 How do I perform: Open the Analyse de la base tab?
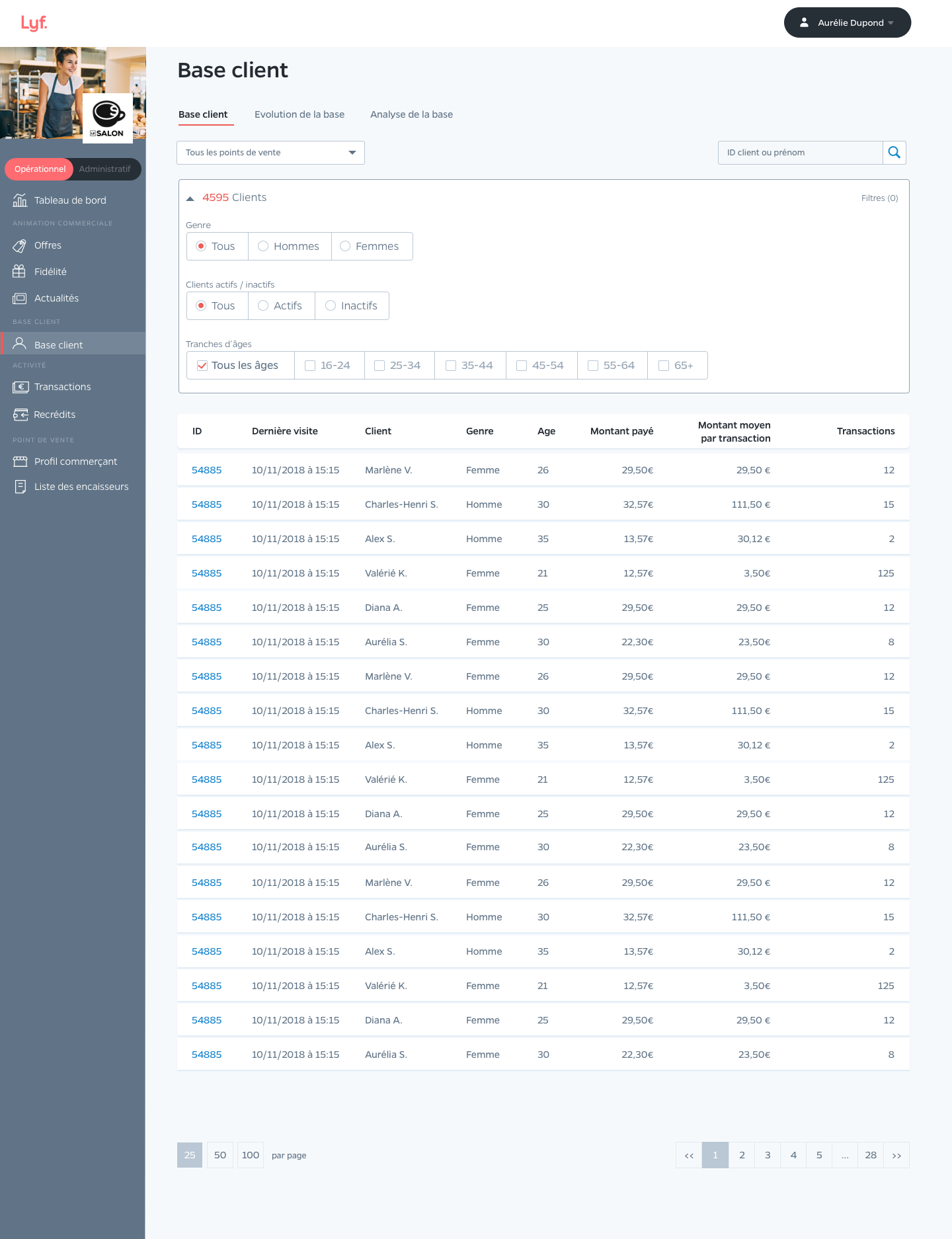[x=411, y=114]
